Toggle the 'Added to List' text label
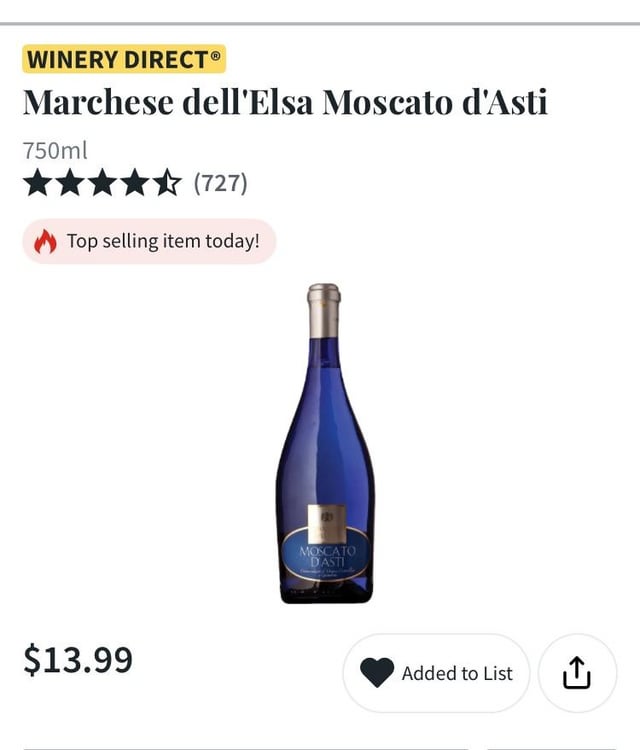 457,674
